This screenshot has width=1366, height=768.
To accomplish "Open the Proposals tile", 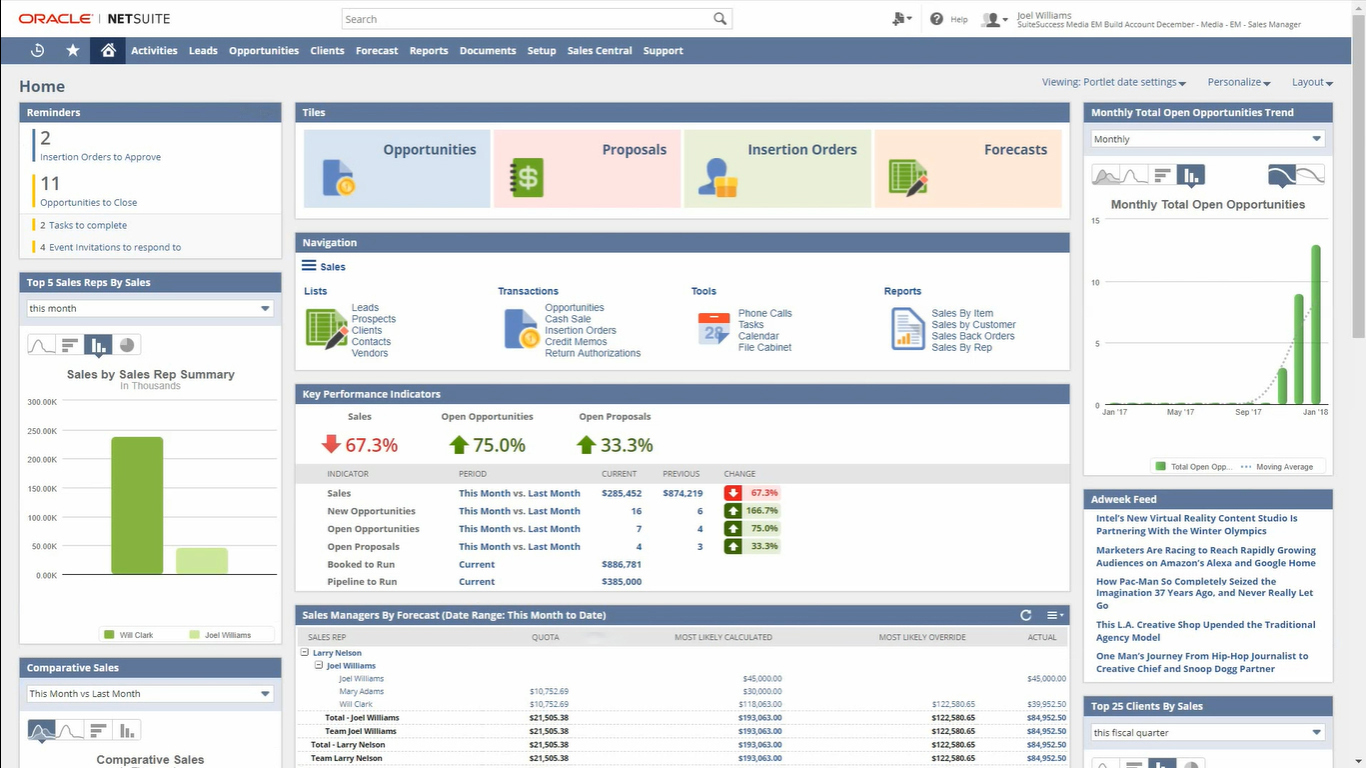I will click(587, 168).
